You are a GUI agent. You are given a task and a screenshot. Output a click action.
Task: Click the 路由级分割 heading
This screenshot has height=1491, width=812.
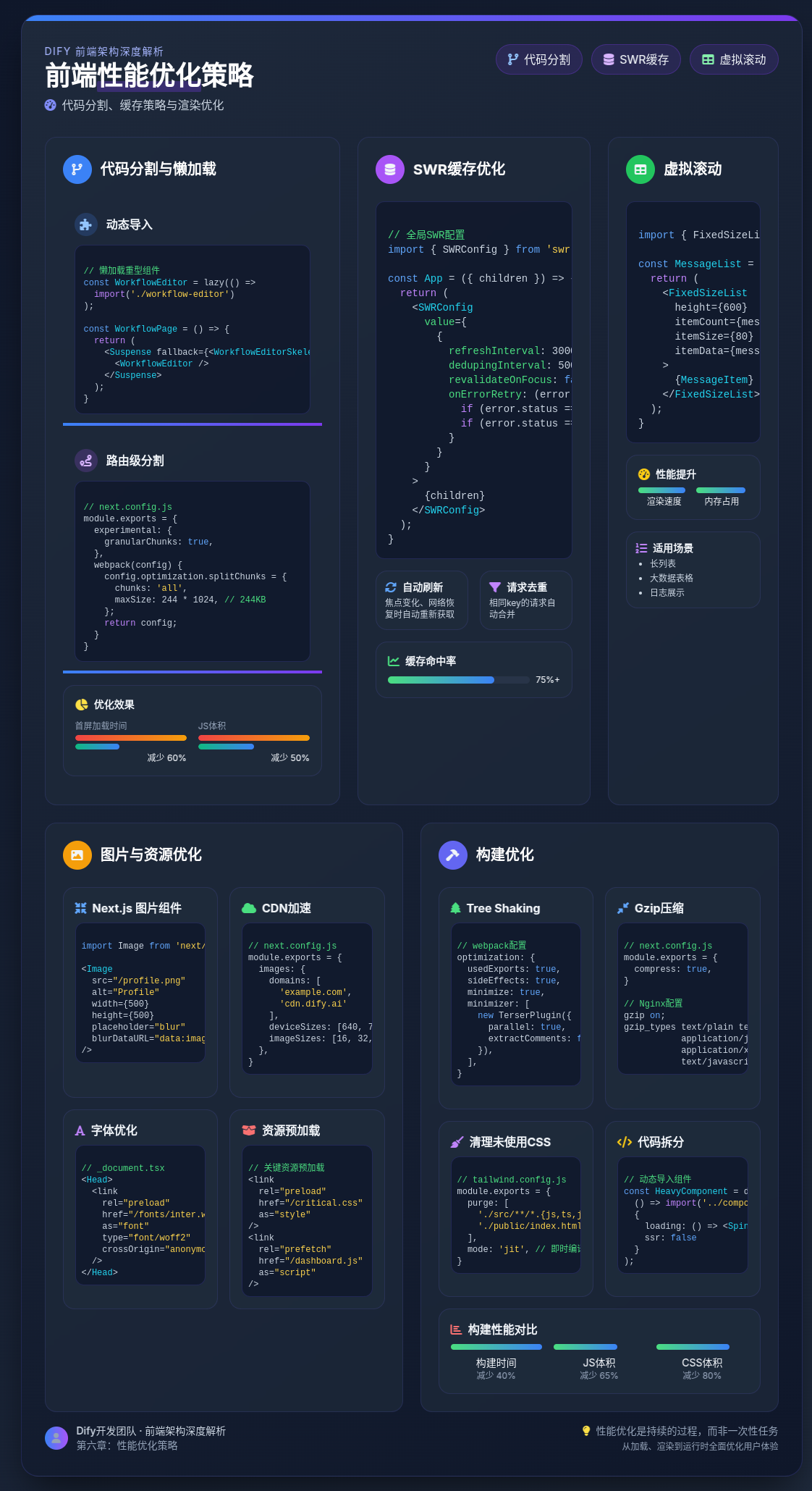135,461
